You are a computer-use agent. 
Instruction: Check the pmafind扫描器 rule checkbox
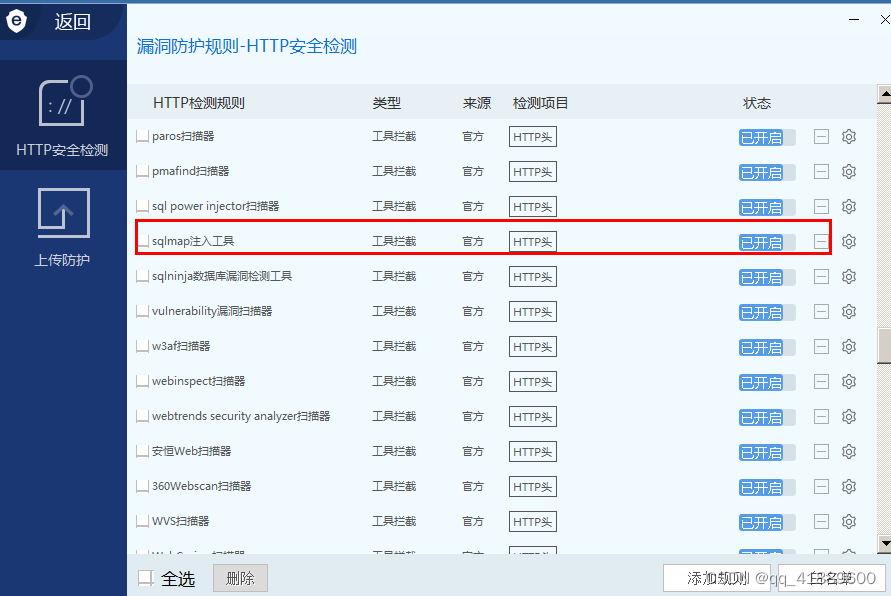pyautogui.click(x=142, y=172)
